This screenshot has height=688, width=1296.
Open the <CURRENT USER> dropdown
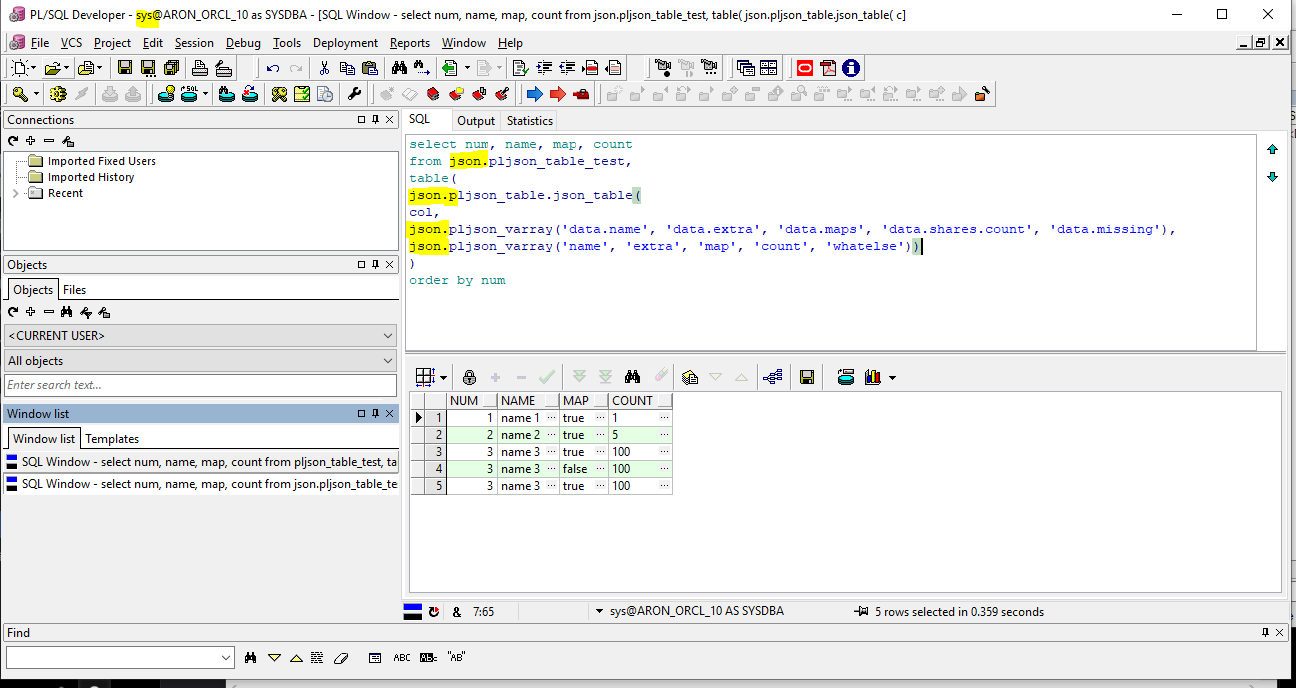coord(387,335)
